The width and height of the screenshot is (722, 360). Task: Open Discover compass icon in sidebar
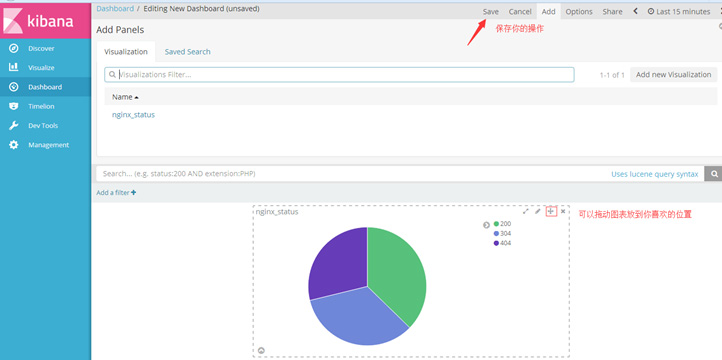(14, 48)
